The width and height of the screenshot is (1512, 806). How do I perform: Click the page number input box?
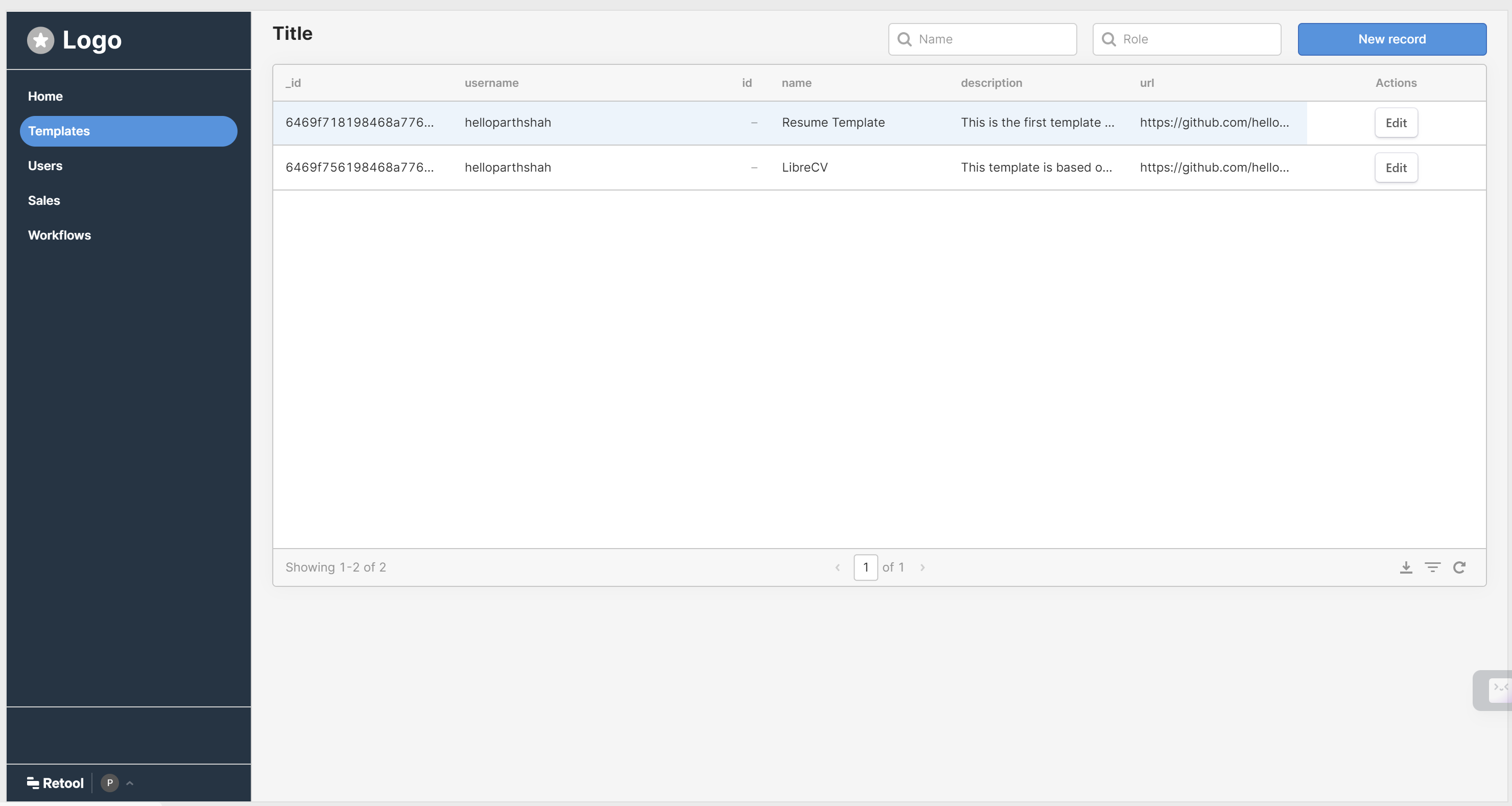click(865, 567)
